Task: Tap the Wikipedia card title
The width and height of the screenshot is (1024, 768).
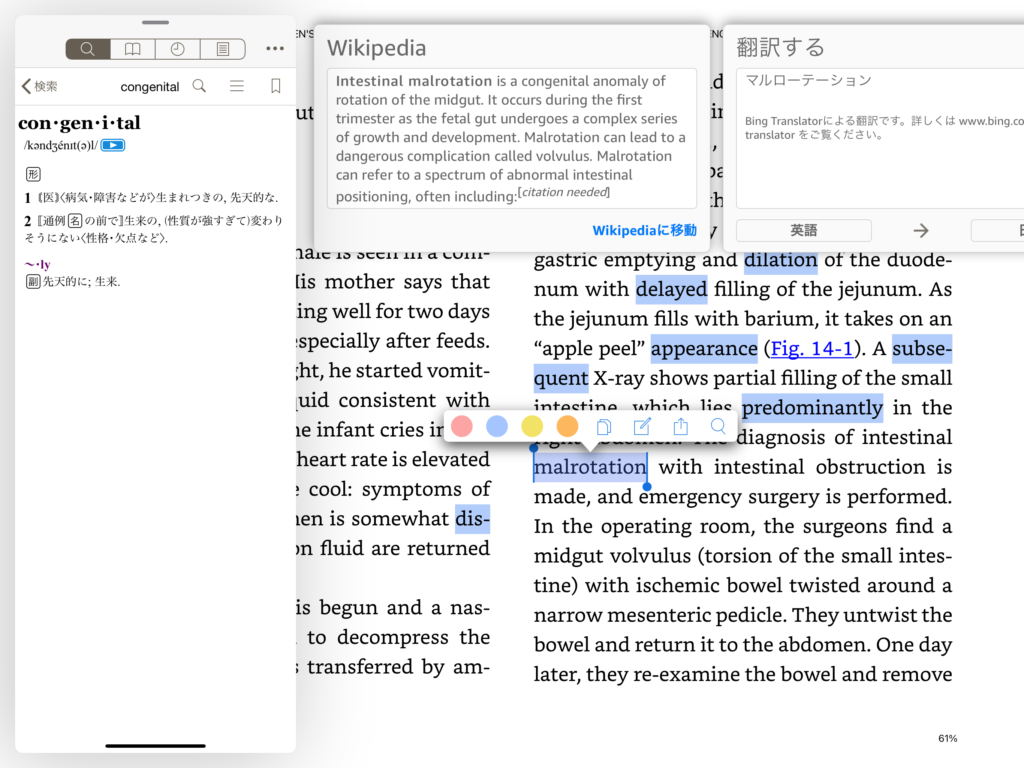Action: [x=376, y=48]
